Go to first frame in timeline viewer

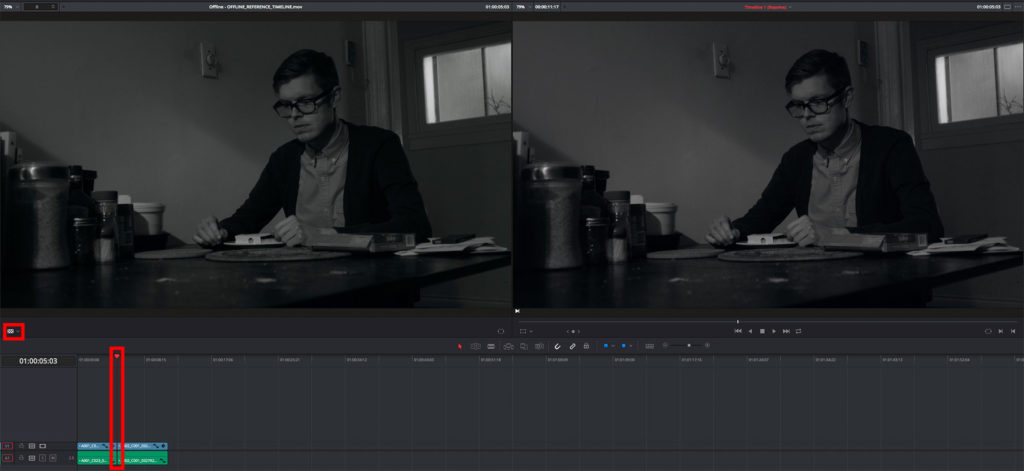coord(738,331)
